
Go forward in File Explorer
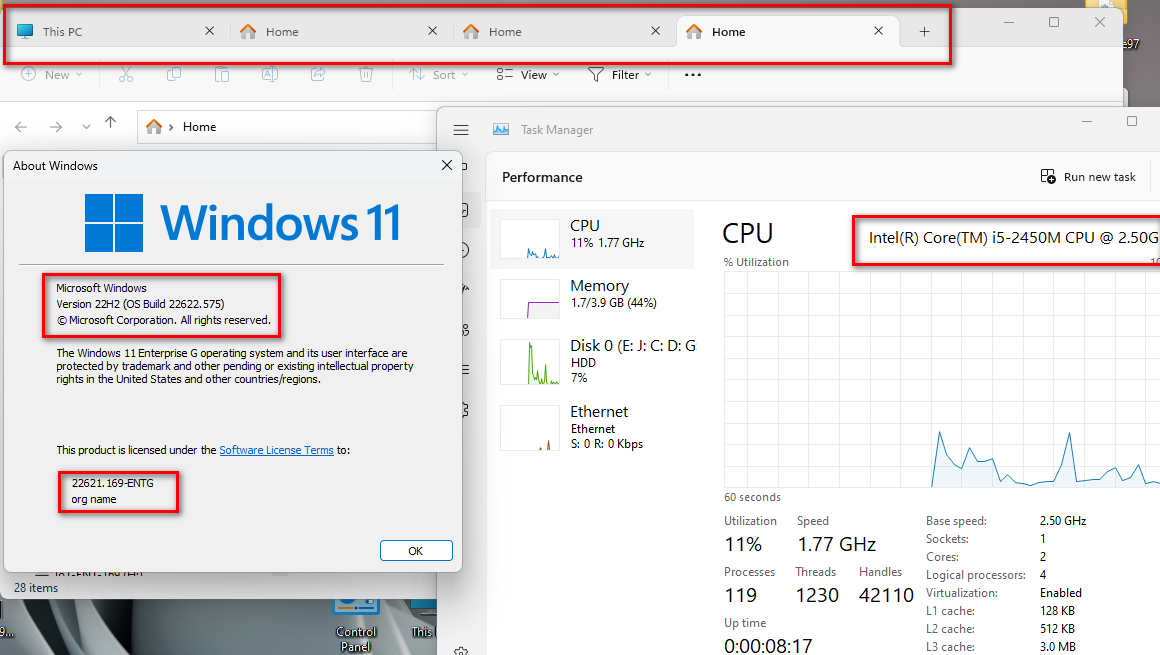pyautogui.click(x=56, y=127)
